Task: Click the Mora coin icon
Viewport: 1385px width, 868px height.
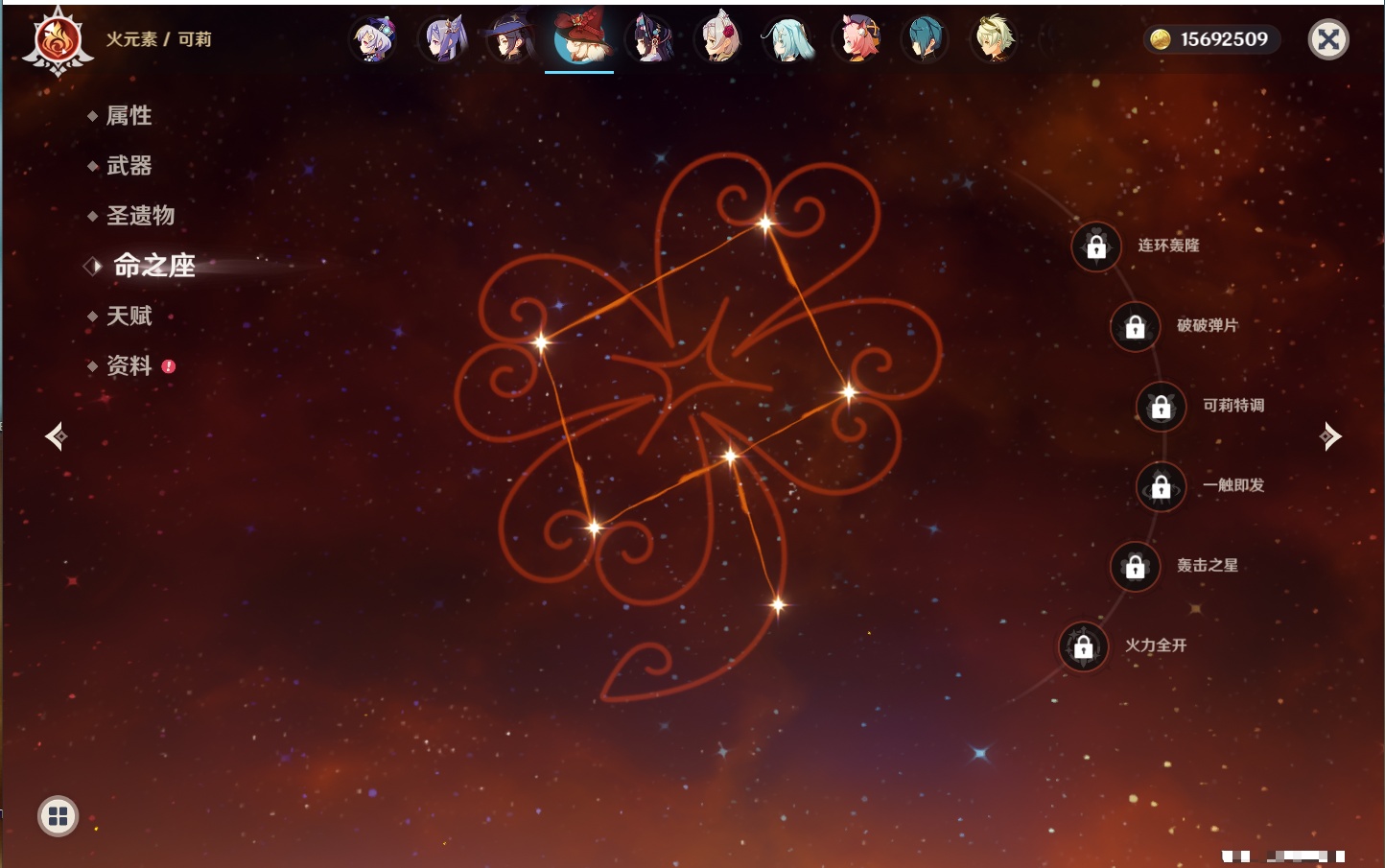Action: tap(1161, 39)
